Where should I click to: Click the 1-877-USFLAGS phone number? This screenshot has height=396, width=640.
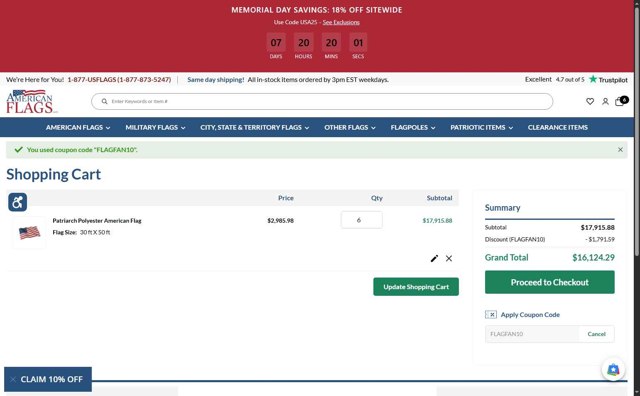(119, 80)
